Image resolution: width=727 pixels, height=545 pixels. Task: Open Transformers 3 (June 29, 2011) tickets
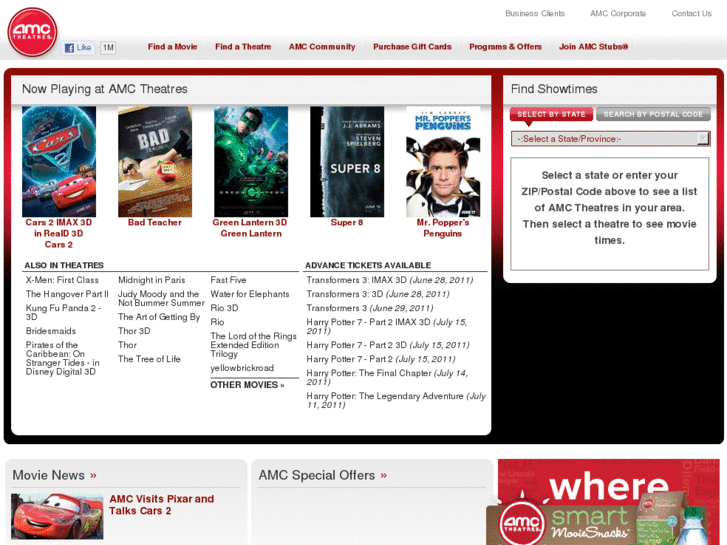370,308
